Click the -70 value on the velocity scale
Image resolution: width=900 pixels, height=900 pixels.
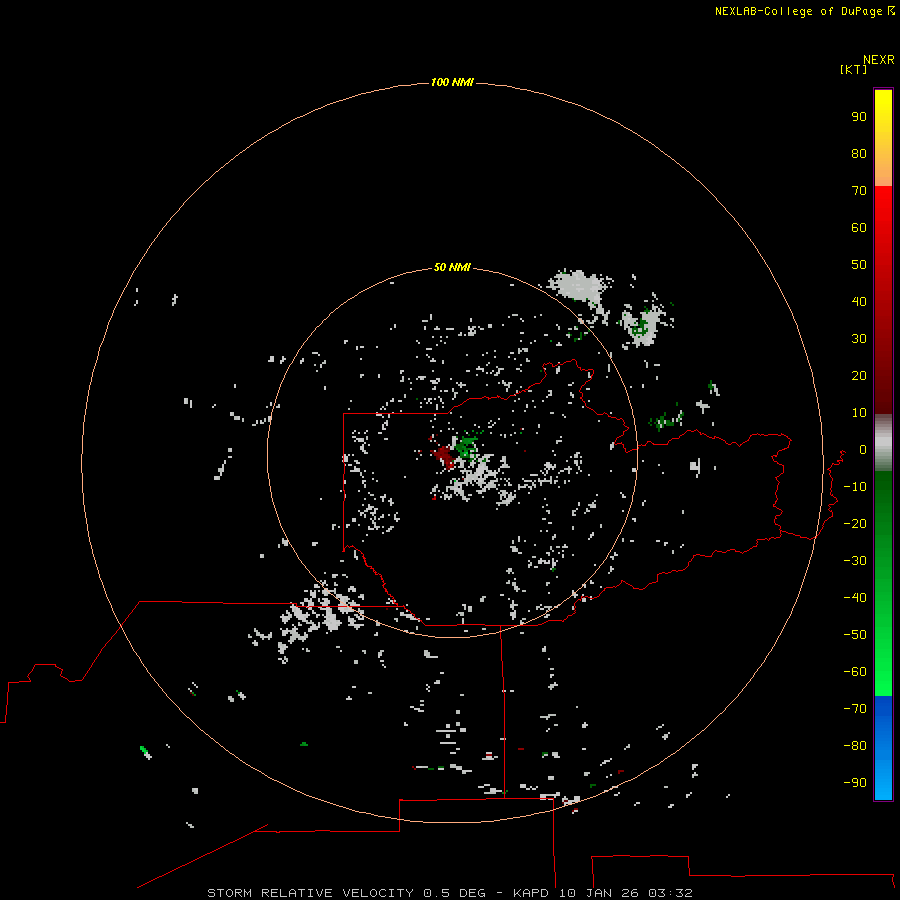(x=855, y=708)
